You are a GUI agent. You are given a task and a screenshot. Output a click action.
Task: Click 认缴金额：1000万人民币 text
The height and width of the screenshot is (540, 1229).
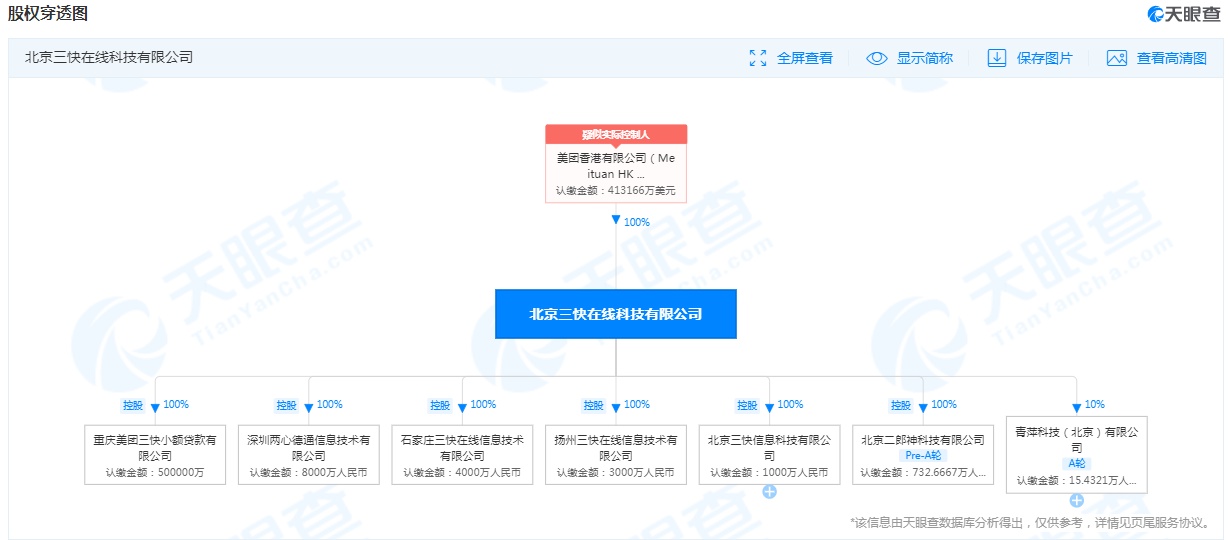click(x=769, y=472)
